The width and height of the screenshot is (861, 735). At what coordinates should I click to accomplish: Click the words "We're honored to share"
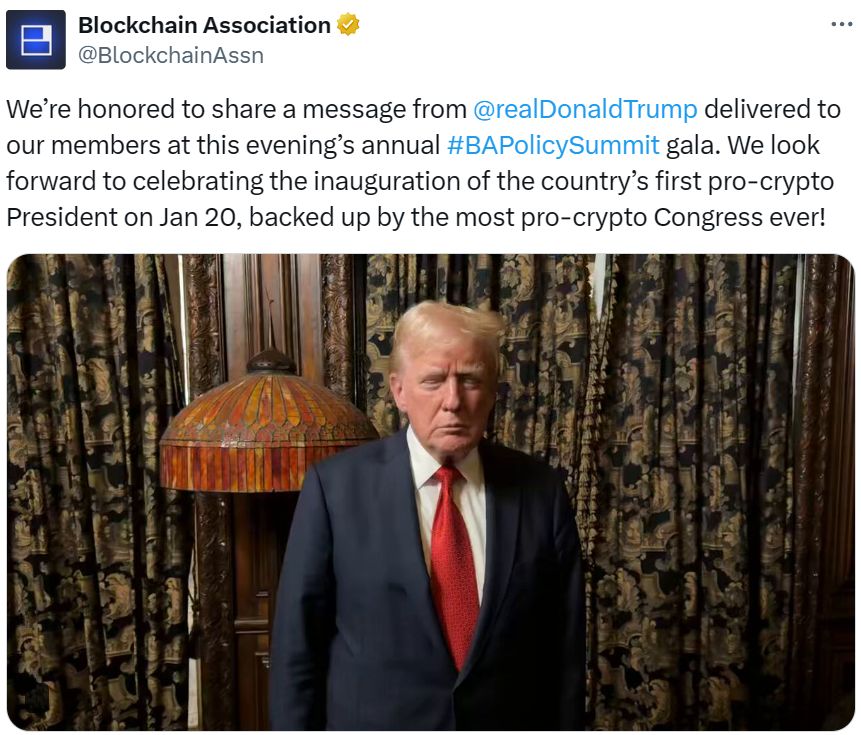pos(120,108)
